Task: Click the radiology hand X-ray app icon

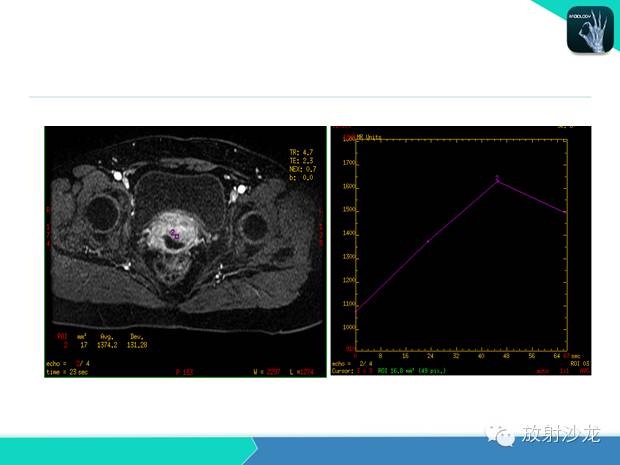Action: (x=590, y=30)
